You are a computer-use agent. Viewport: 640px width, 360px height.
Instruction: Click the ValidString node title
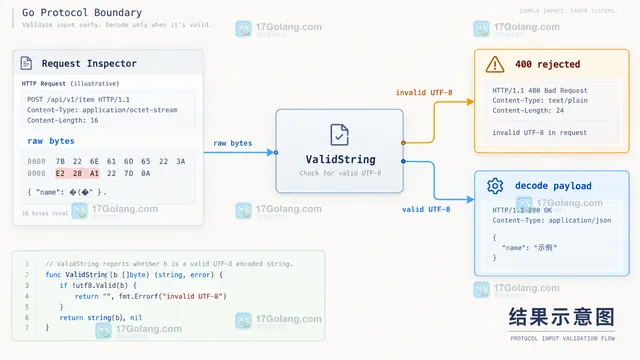(340, 159)
